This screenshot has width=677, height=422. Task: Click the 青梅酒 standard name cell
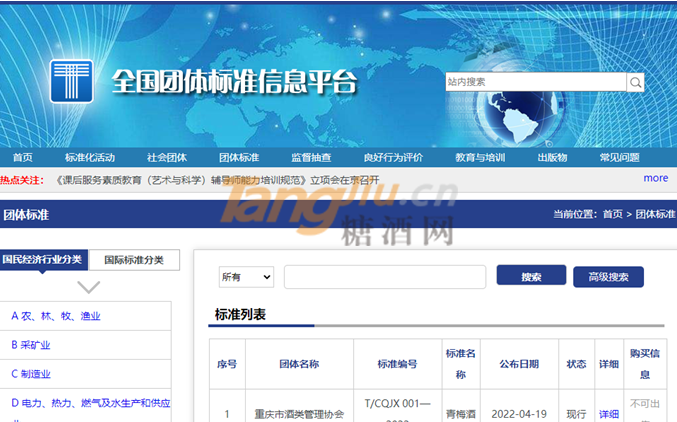(x=461, y=414)
